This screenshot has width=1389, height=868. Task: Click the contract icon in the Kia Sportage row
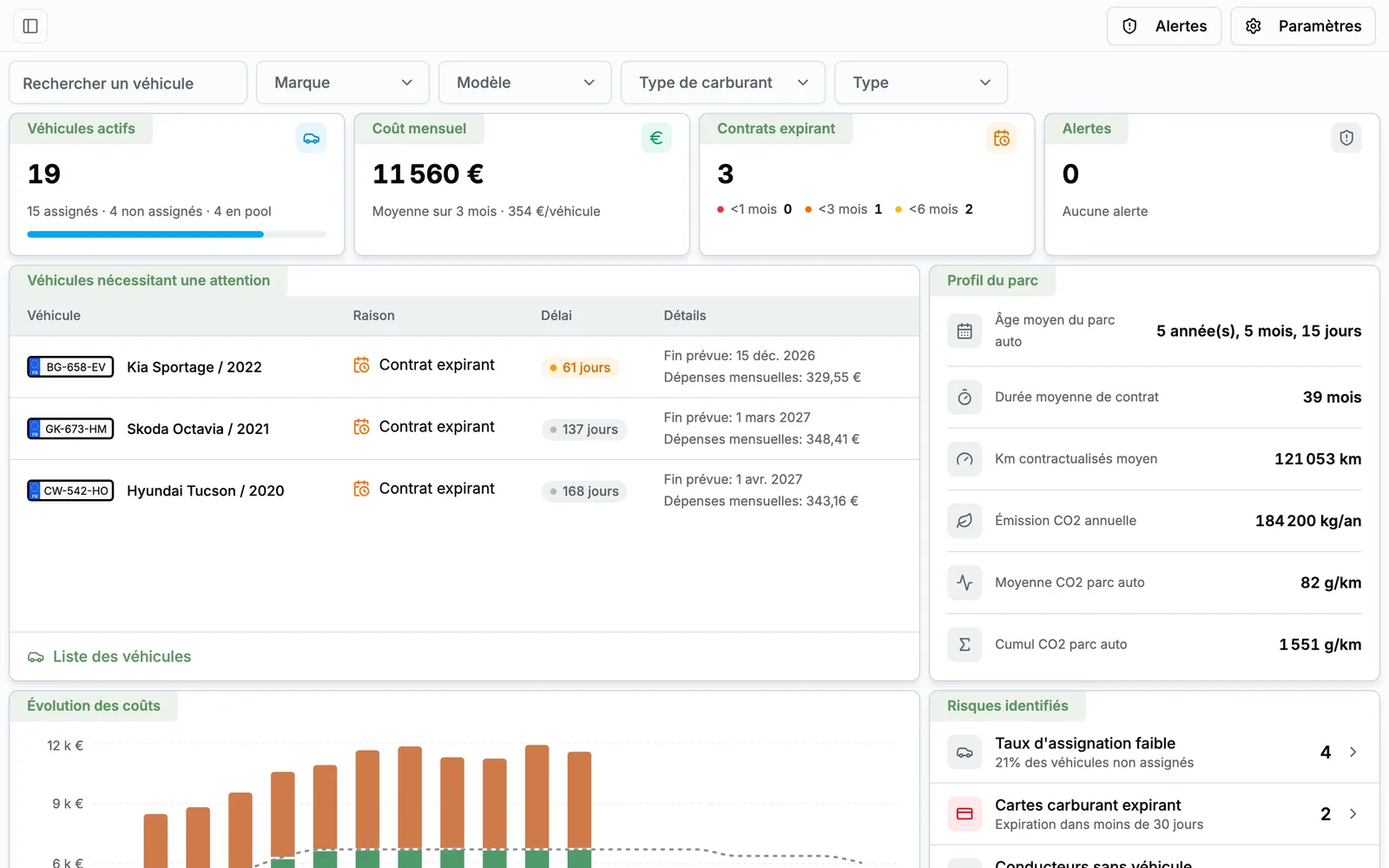coord(362,365)
